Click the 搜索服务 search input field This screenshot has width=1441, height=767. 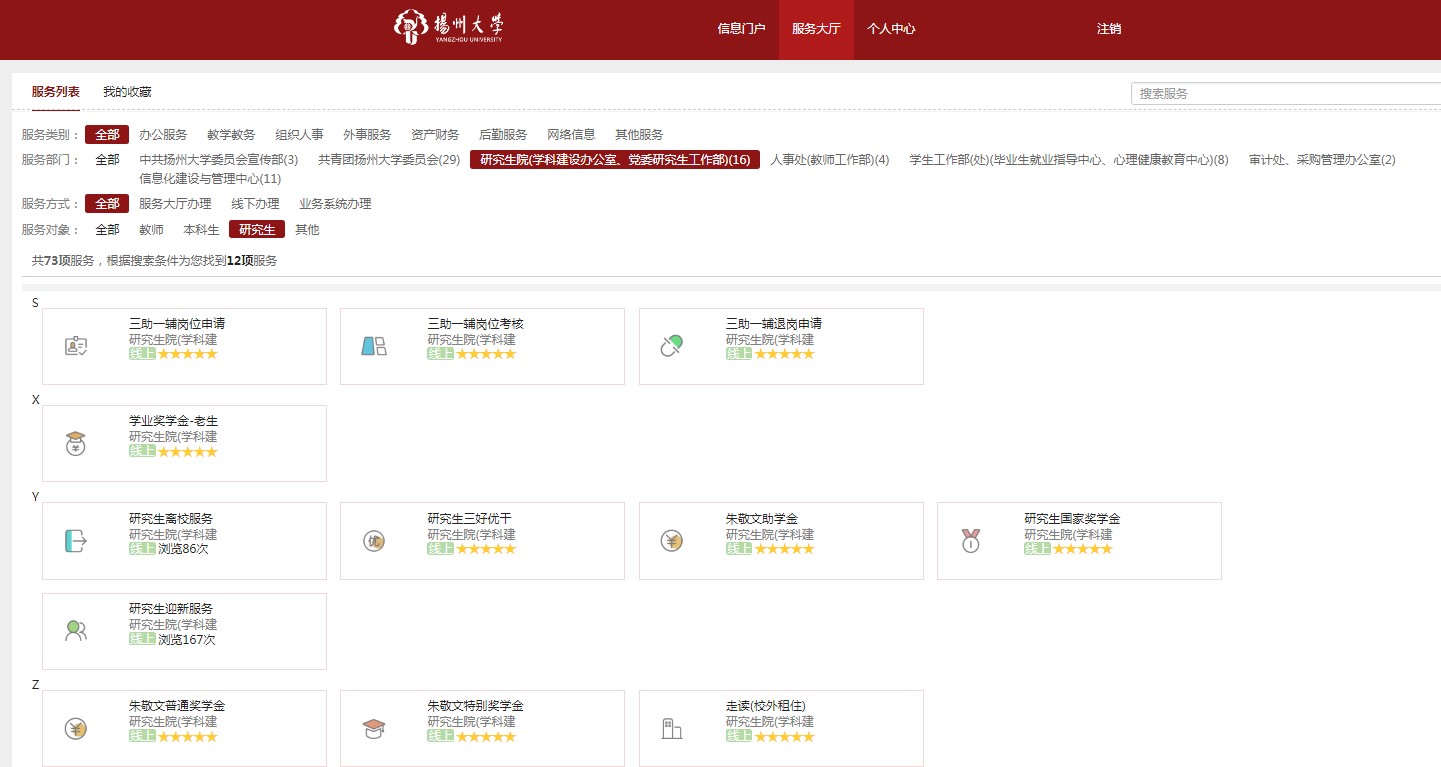click(1285, 93)
